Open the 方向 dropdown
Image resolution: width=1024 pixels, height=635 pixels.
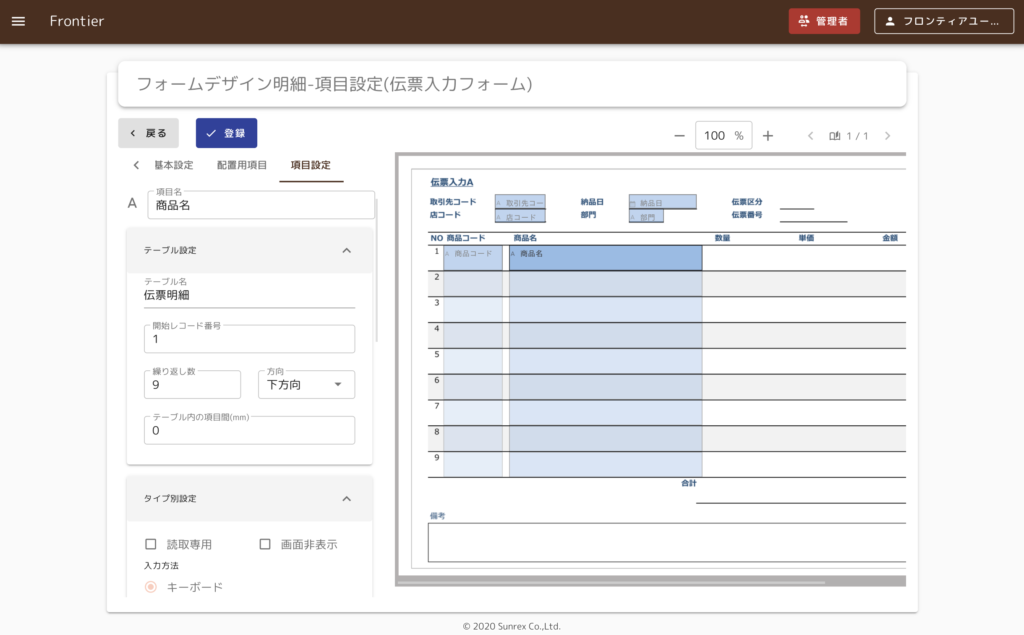[306, 384]
